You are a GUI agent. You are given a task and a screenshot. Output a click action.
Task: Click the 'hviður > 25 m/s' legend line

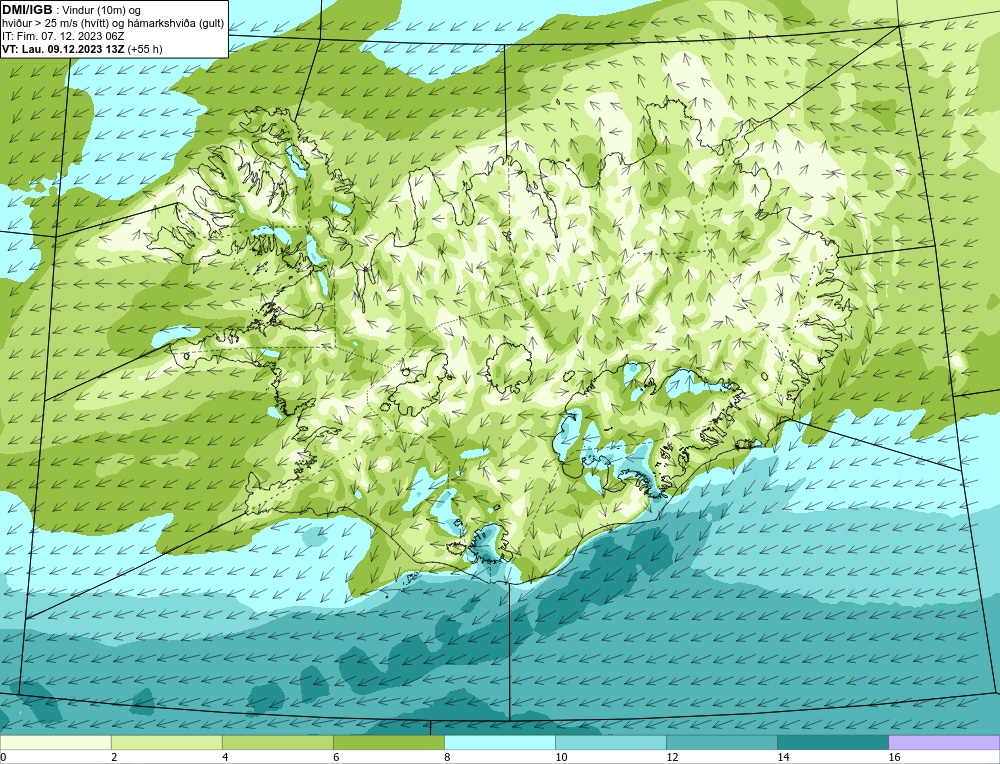113,23
